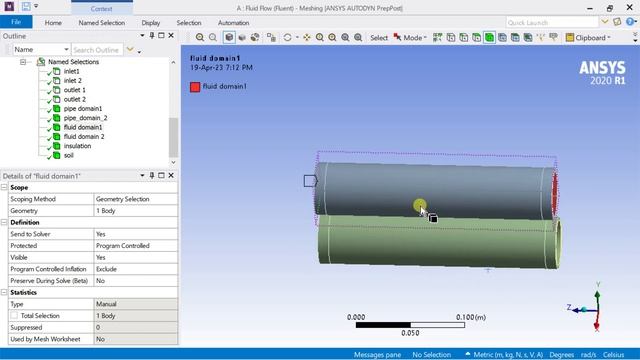Switch to the Named Selection tab

[x=102, y=23]
